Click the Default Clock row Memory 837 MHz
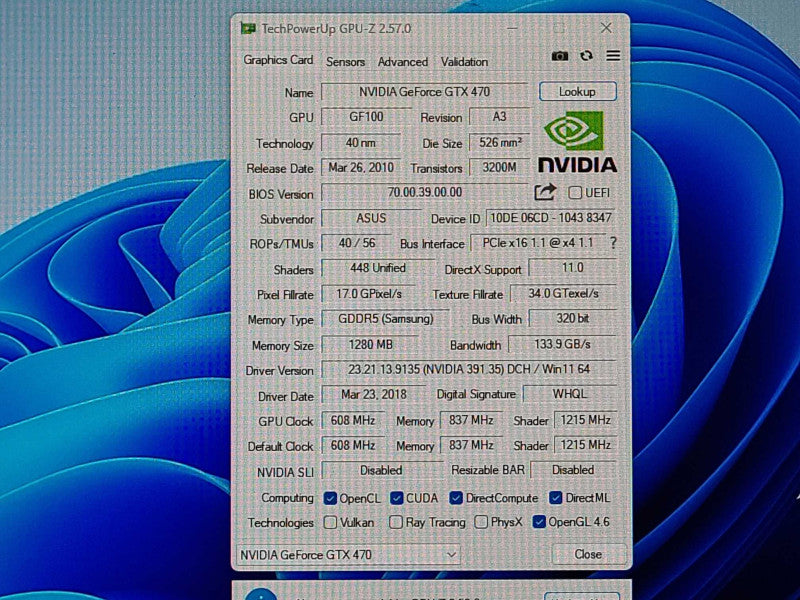Screen dimensions: 800x600 tap(471, 445)
